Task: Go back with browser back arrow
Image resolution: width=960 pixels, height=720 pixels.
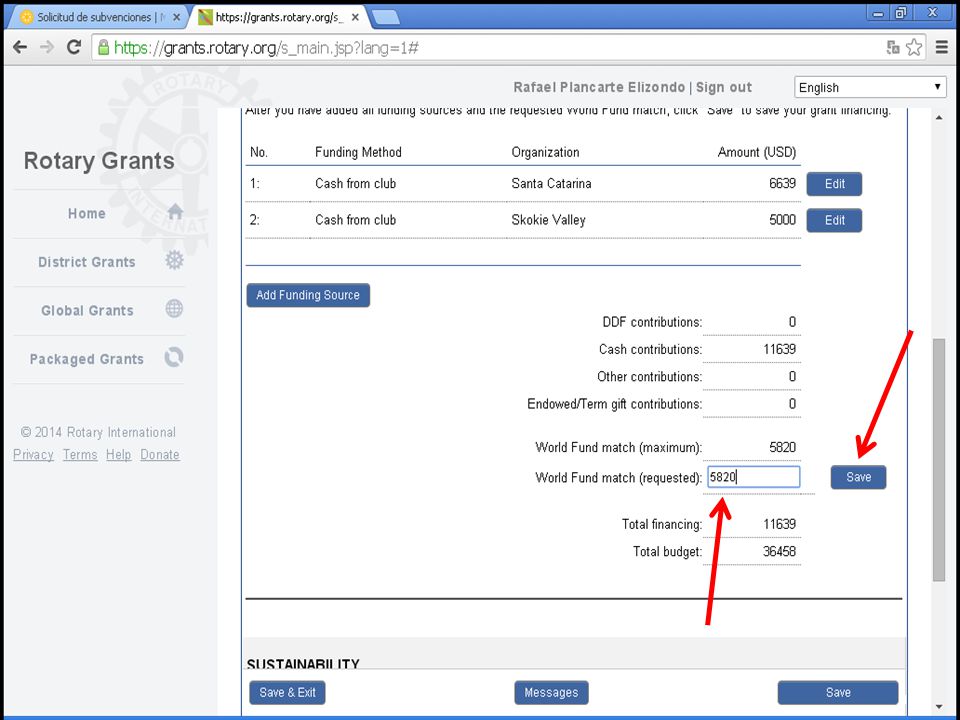Action: coord(20,47)
